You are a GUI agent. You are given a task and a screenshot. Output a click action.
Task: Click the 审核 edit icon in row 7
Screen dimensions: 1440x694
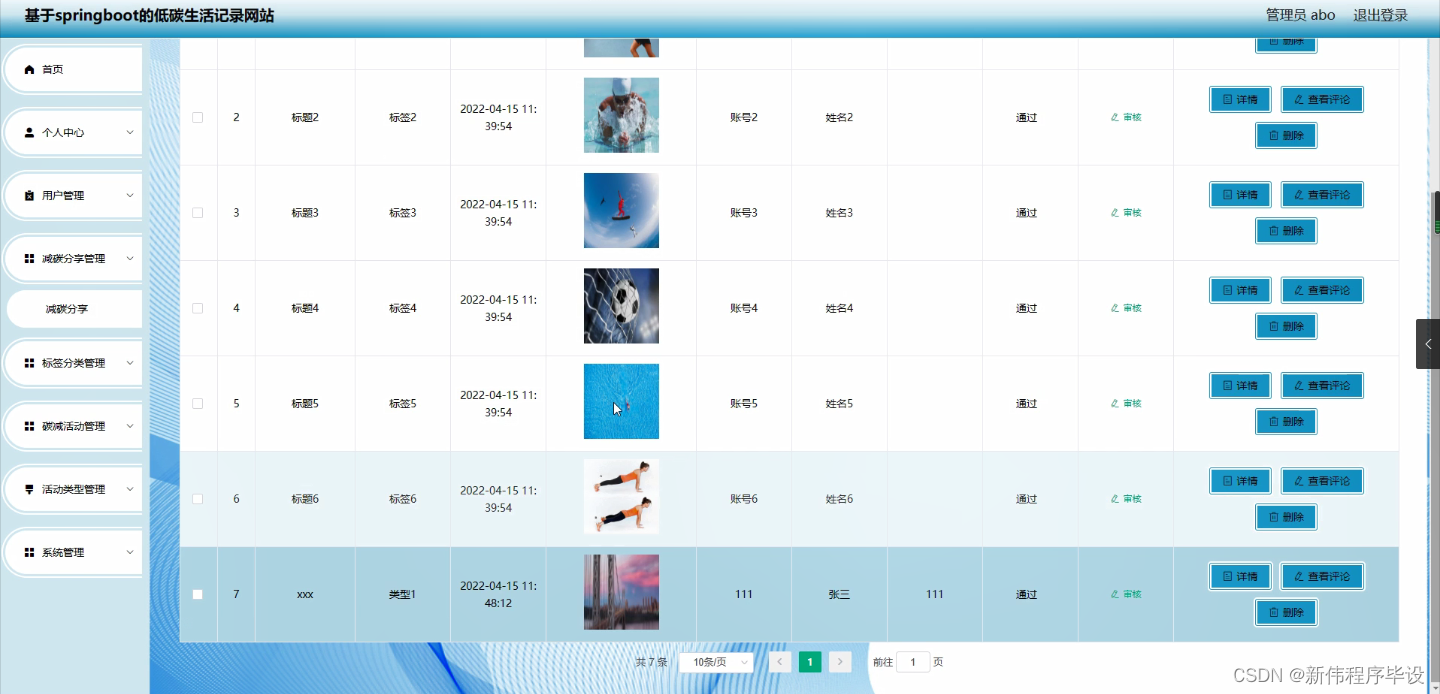tap(1115, 594)
